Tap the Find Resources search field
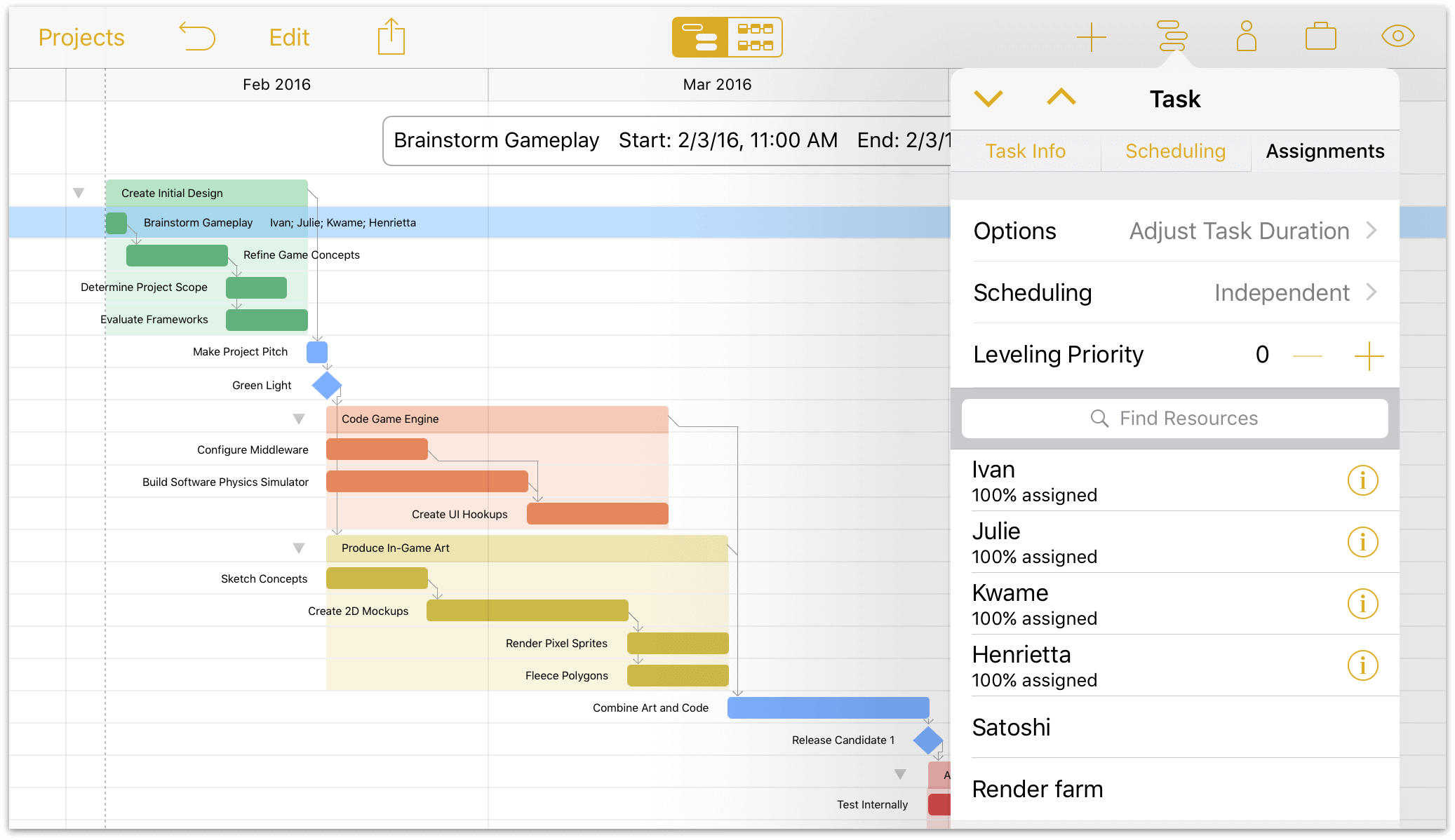This screenshot has width=1455, height=840. (x=1175, y=419)
